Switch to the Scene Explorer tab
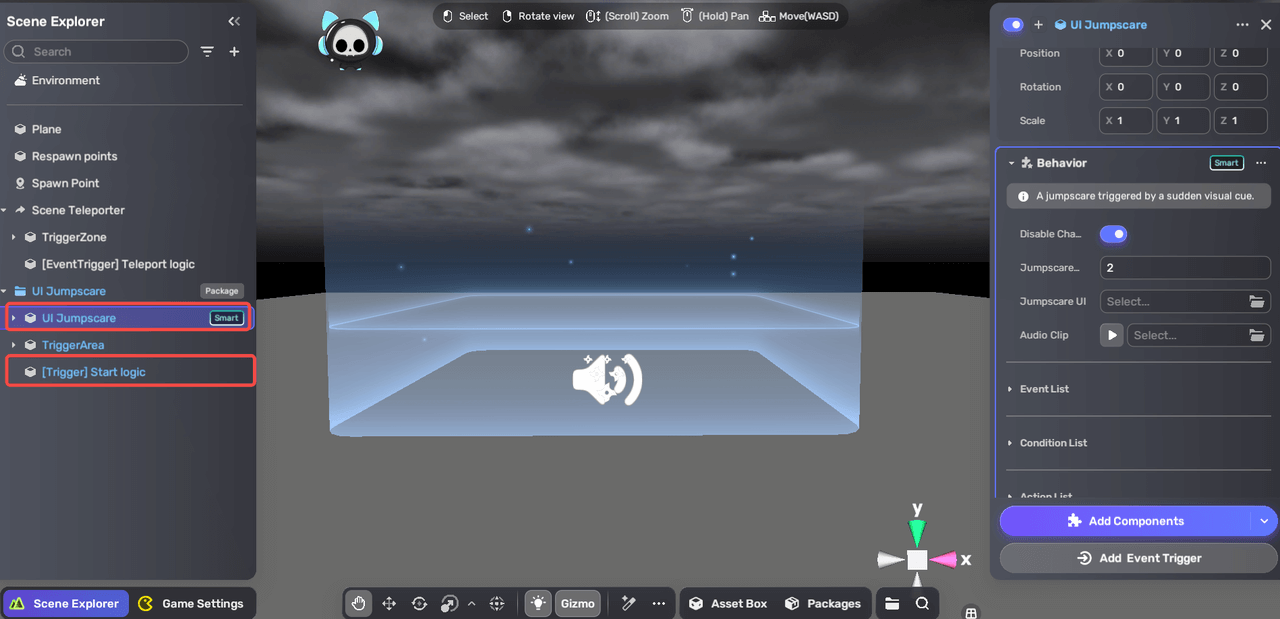 (x=65, y=603)
